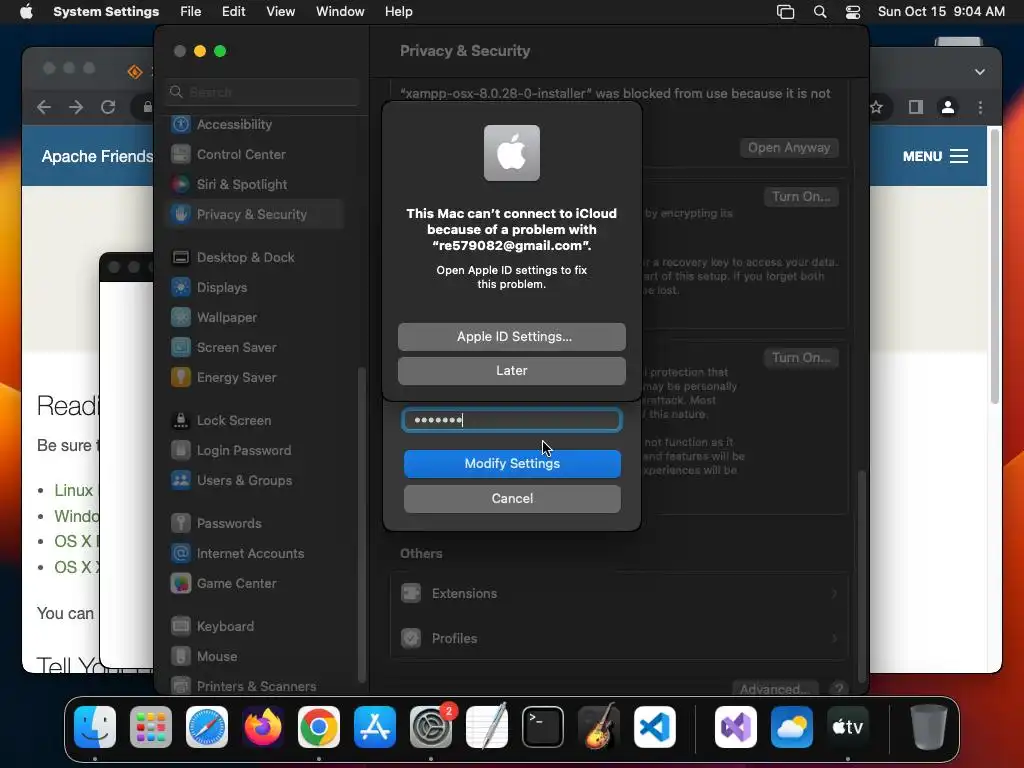Open the Advanced... button in Privacy & Security
The width and height of the screenshot is (1024, 768).
tap(775, 688)
